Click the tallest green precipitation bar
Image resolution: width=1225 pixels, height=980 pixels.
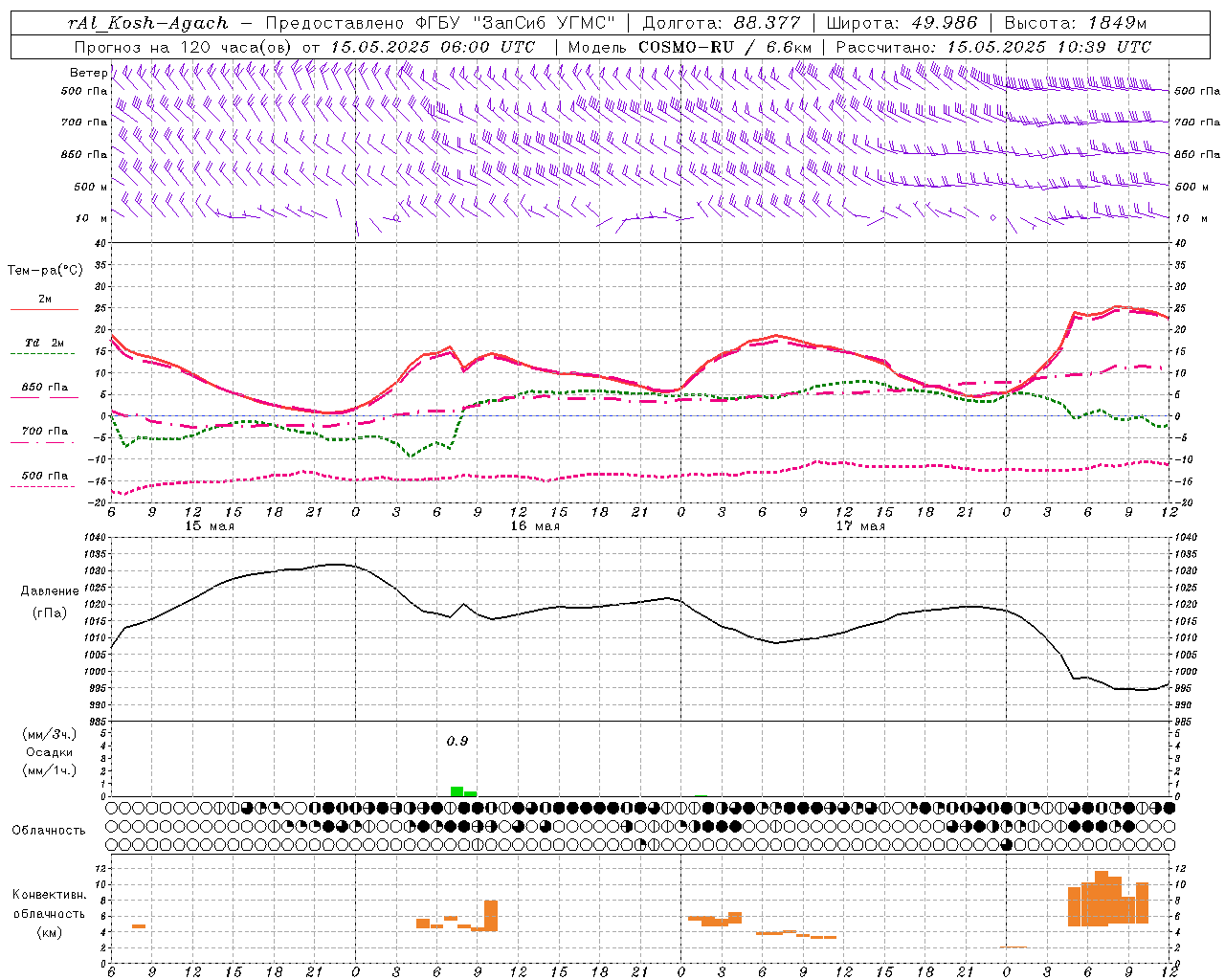pyautogui.click(x=457, y=791)
